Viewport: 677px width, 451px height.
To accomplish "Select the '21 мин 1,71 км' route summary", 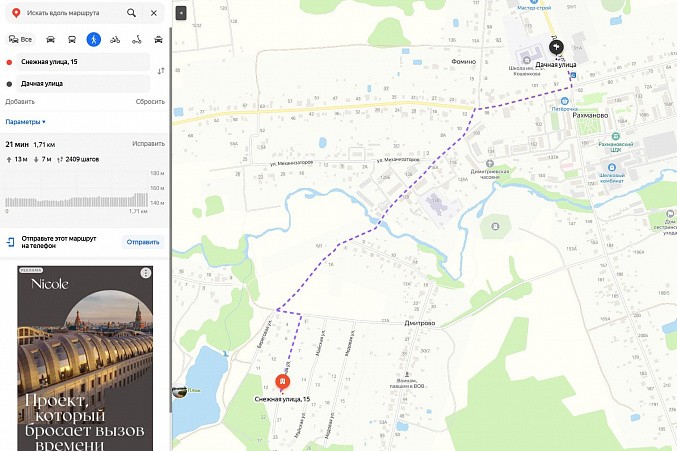I will tap(30, 144).
